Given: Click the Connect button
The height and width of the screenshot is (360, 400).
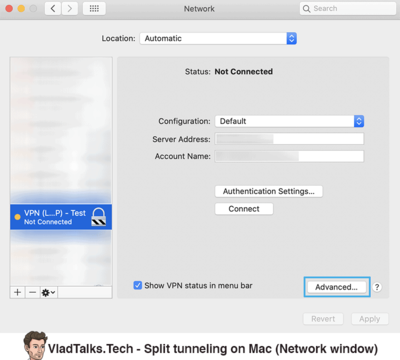Looking at the screenshot, I should (244, 209).
